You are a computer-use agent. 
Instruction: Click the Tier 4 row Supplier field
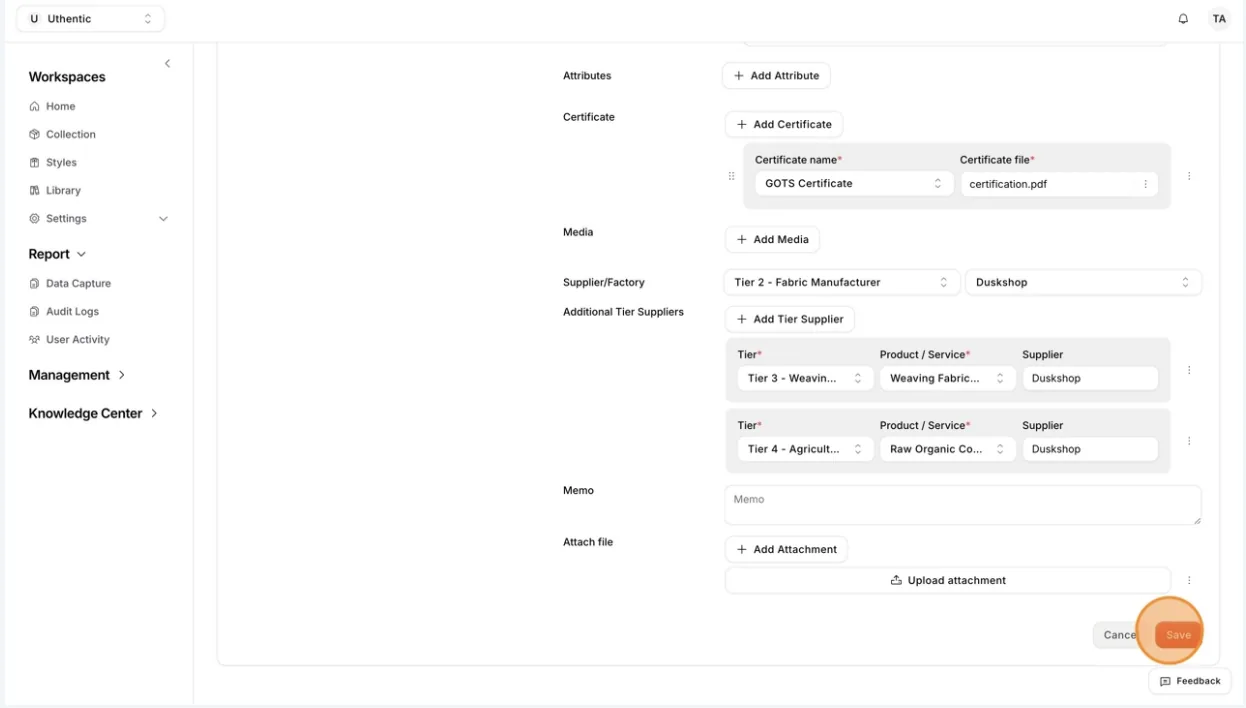click(x=1090, y=450)
